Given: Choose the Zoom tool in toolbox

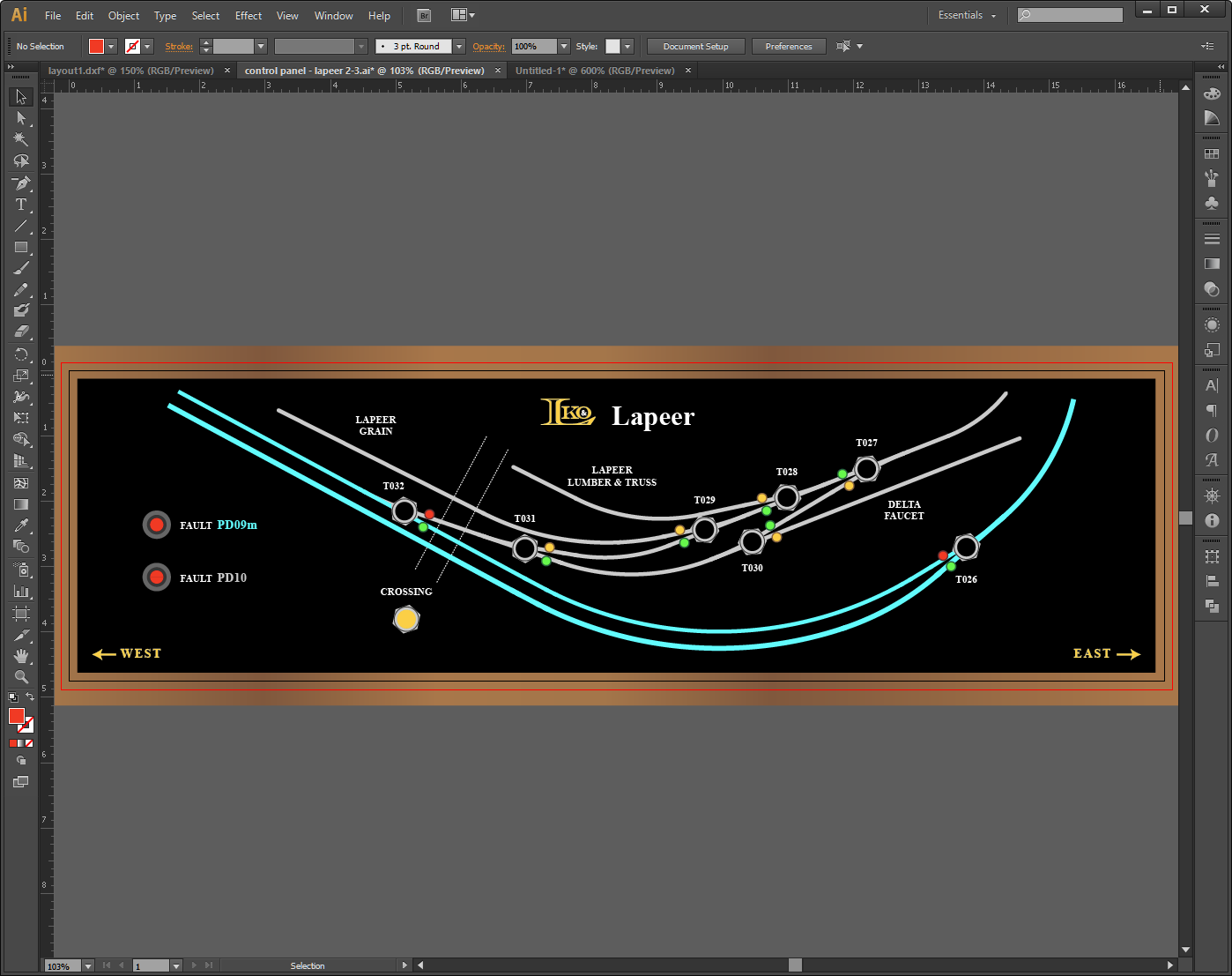Looking at the screenshot, I should [21, 677].
